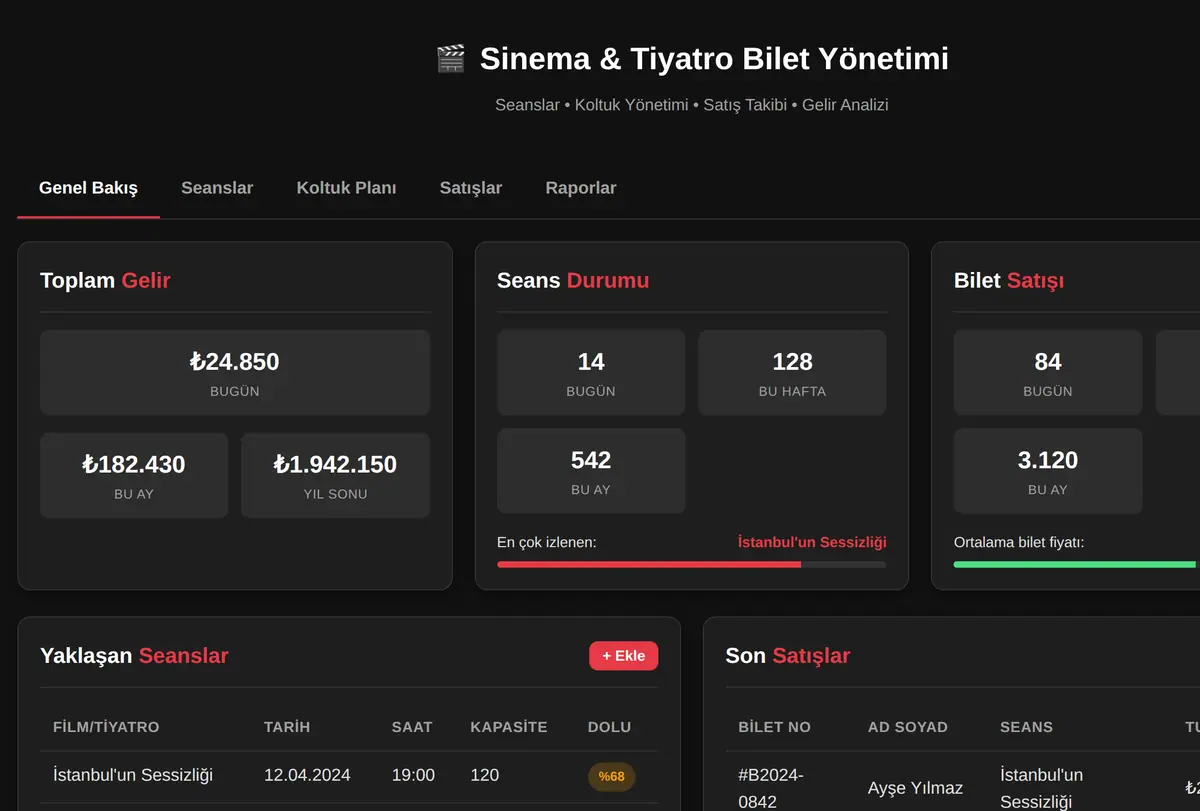
Task: Click the Yaklaşan Seanslar heading
Action: 134,656
